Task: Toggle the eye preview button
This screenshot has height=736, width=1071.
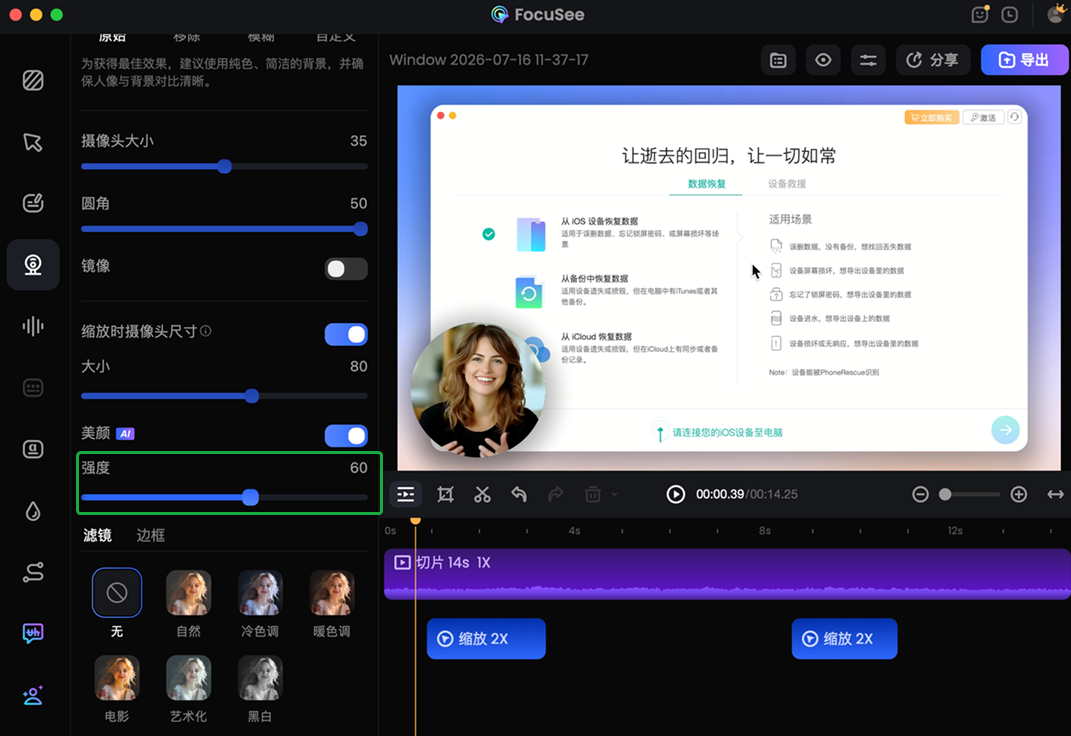Action: tap(823, 60)
